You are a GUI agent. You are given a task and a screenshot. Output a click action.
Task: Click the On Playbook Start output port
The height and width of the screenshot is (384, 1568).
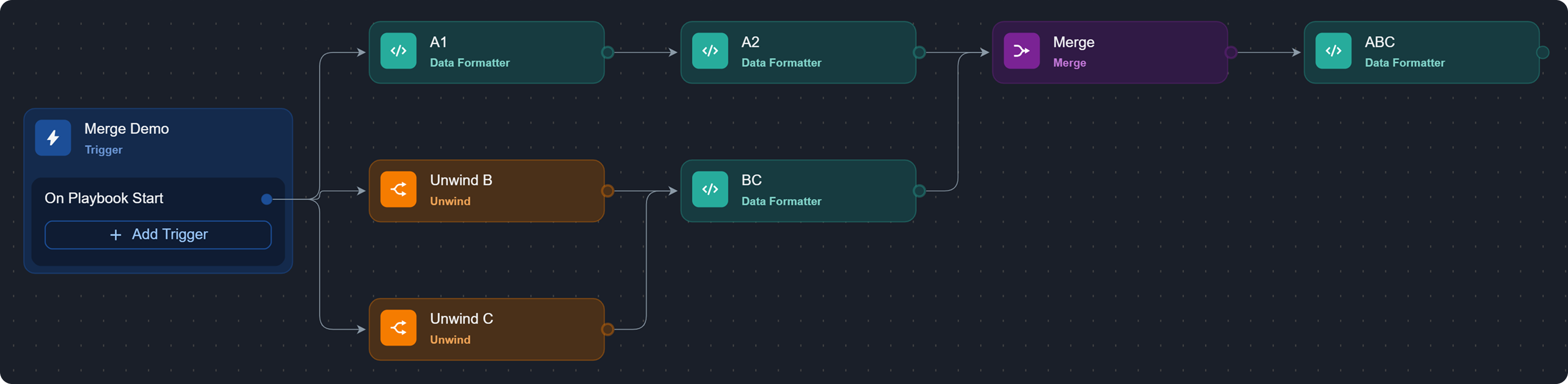click(x=267, y=199)
